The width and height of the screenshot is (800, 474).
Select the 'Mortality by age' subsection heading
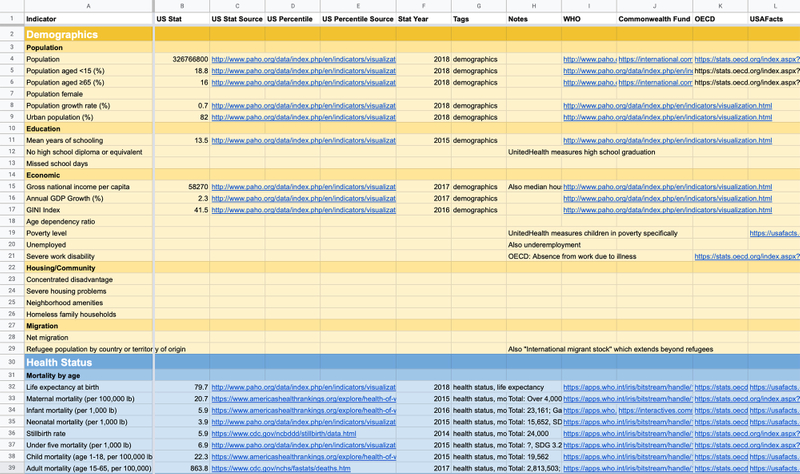pos(88,376)
